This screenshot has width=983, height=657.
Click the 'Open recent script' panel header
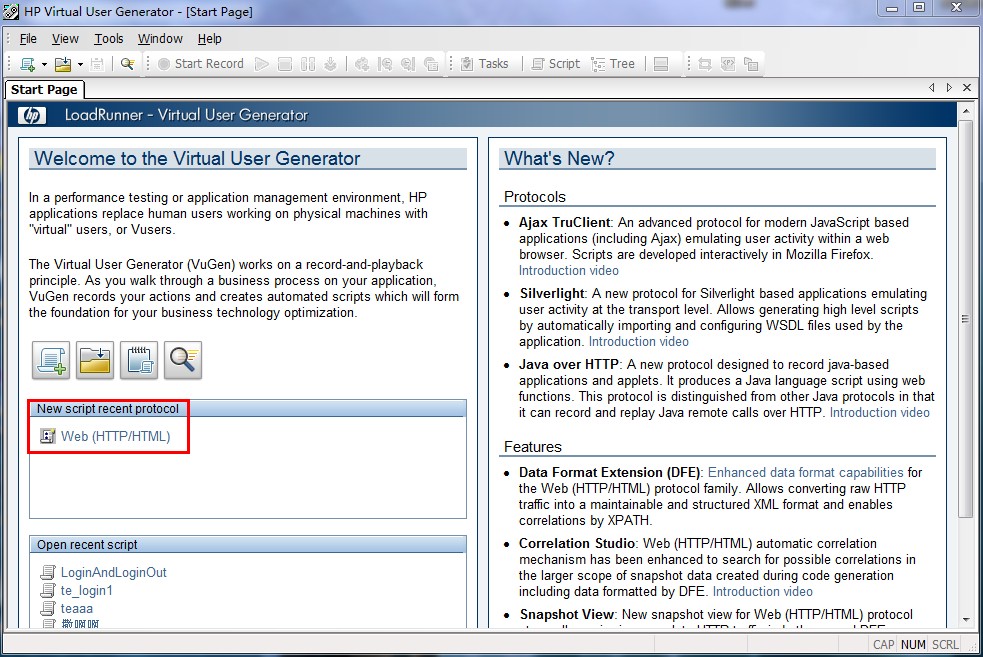pyautogui.click(x=248, y=545)
